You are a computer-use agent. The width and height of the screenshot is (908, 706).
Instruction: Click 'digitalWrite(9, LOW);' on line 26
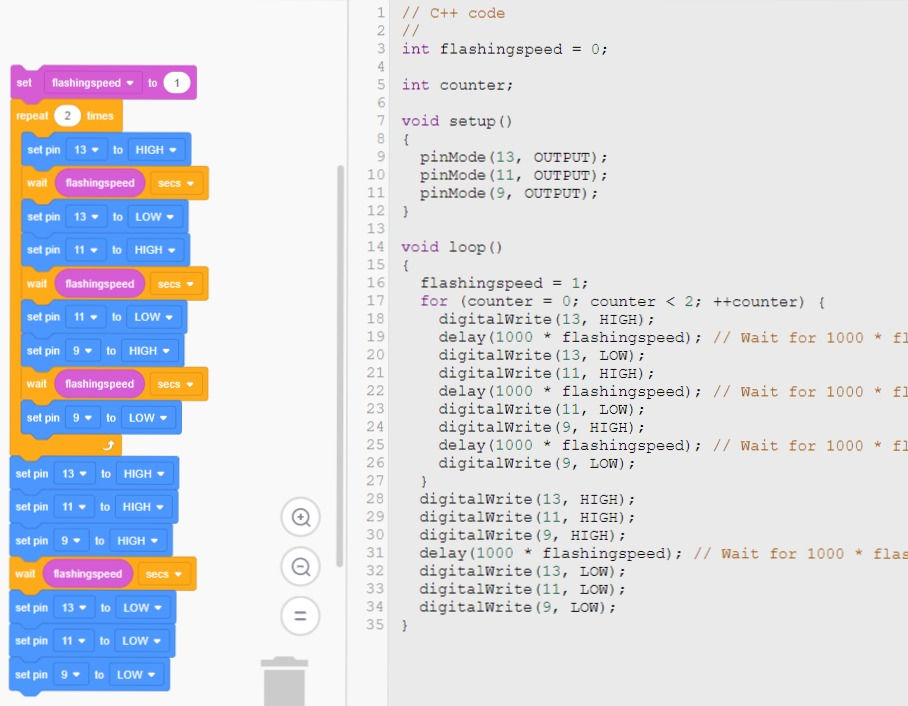pos(537,463)
